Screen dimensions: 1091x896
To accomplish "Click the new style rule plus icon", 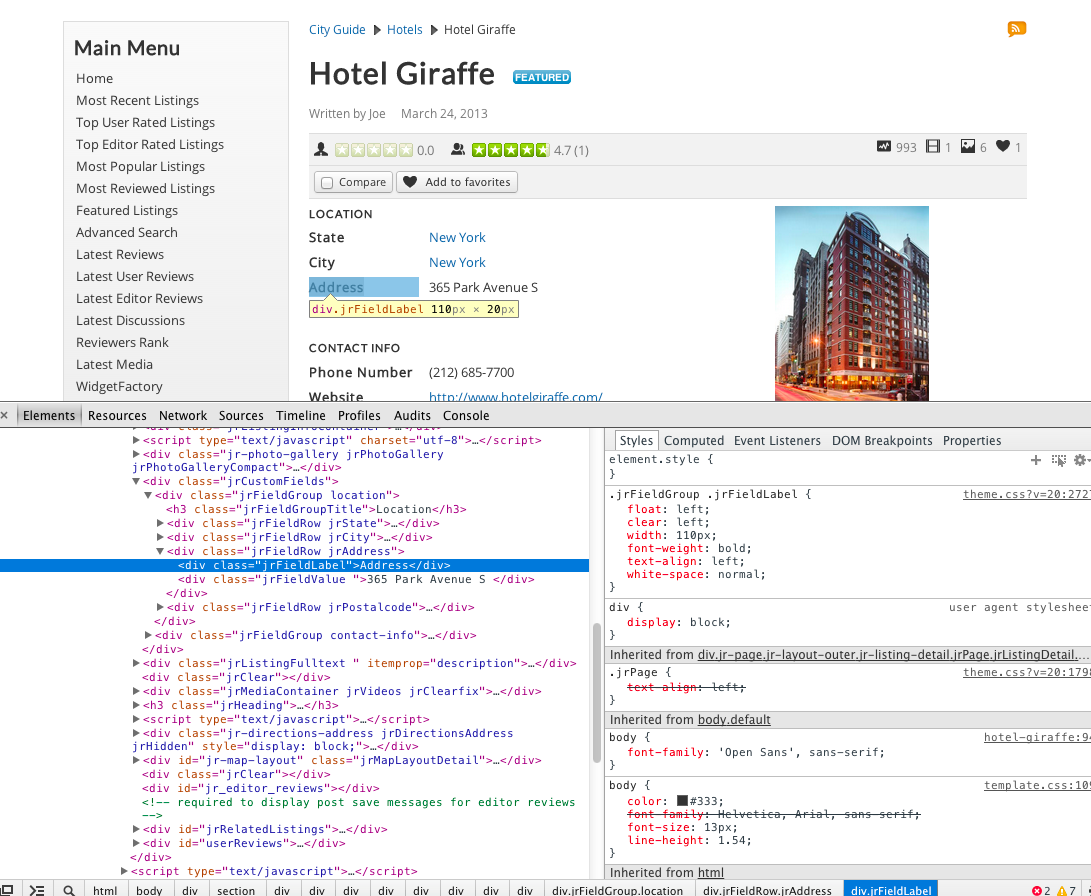I will click(x=1036, y=460).
